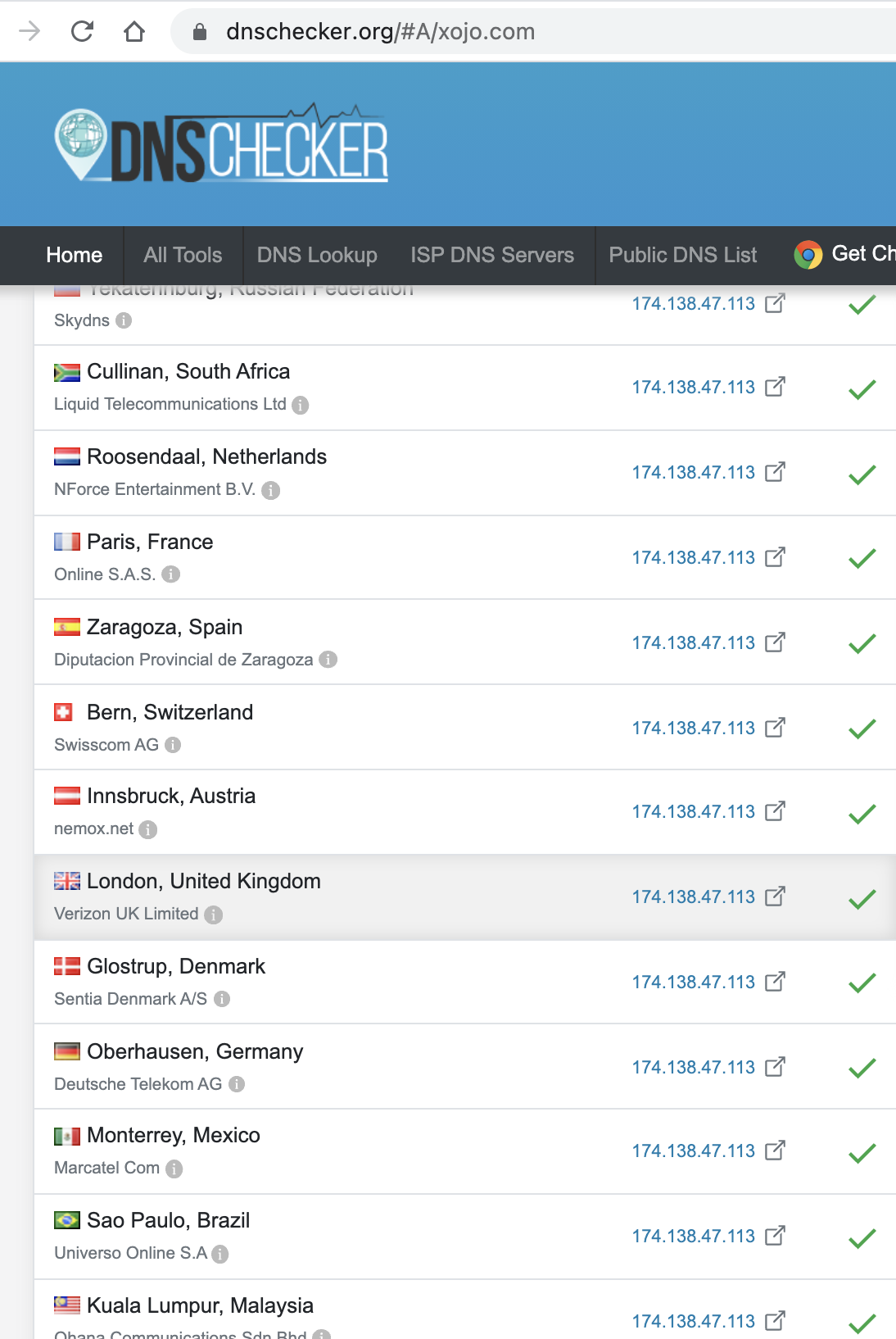
Task: Reload the page with browser refresh icon
Action: coord(82,32)
